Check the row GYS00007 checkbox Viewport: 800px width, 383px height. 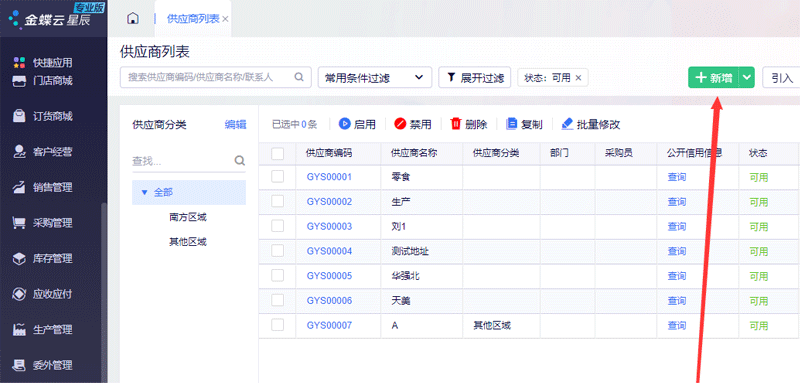278,325
